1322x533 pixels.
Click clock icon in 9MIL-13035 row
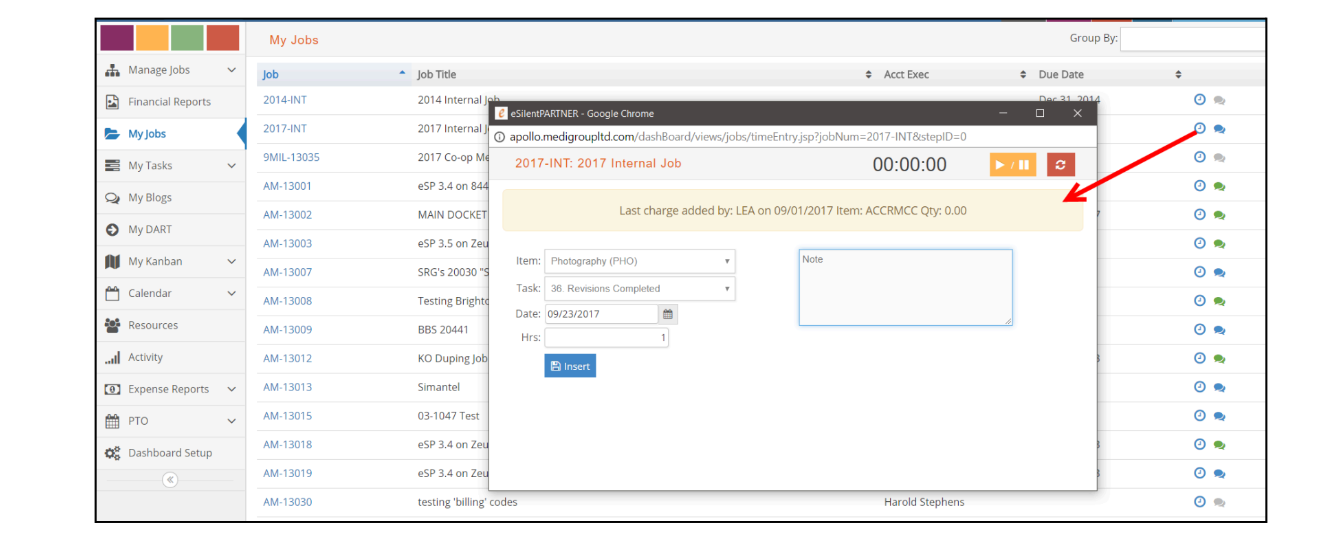[x=1200, y=157]
